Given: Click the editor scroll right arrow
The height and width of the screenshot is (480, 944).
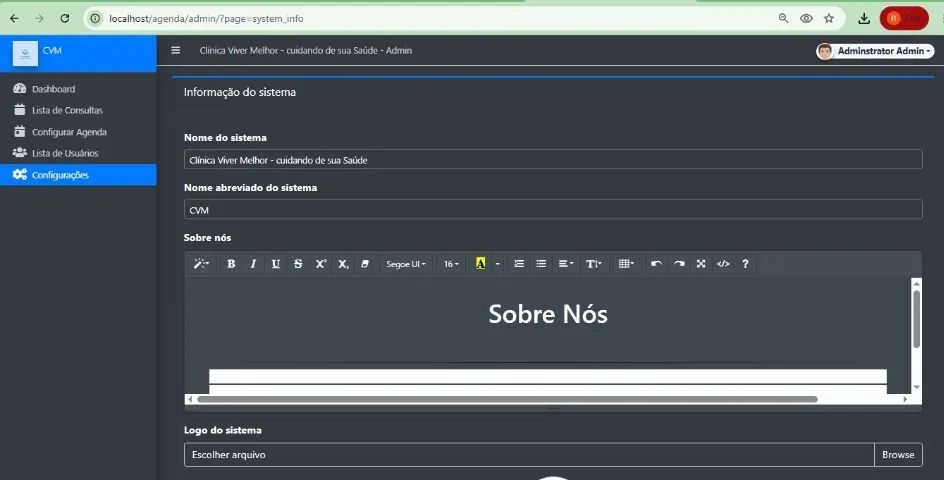Looking at the screenshot, I should (905, 399).
